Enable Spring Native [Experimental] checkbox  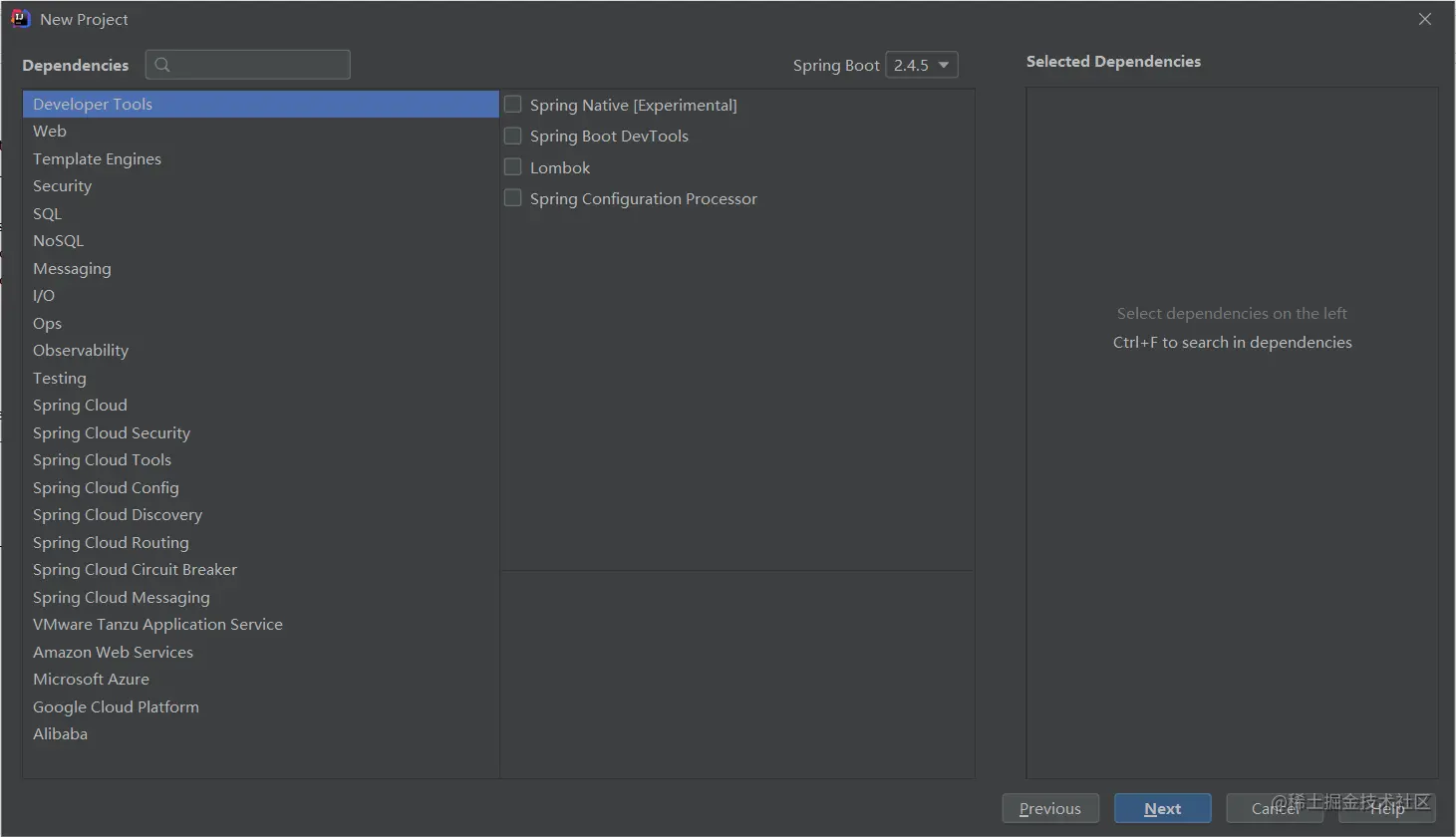click(x=513, y=105)
